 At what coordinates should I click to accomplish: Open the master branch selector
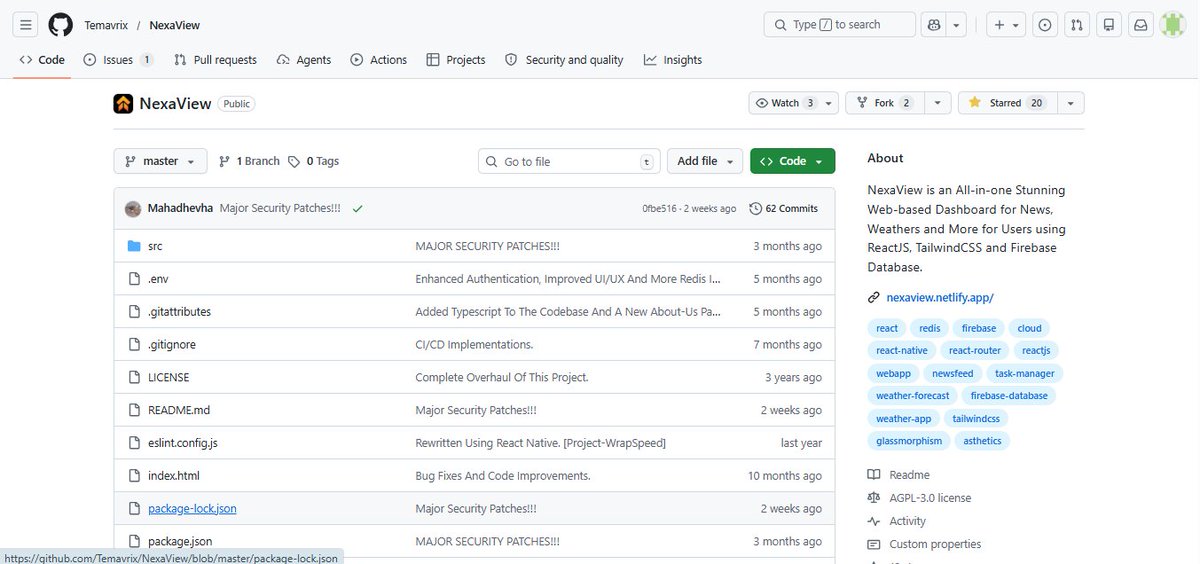point(161,161)
